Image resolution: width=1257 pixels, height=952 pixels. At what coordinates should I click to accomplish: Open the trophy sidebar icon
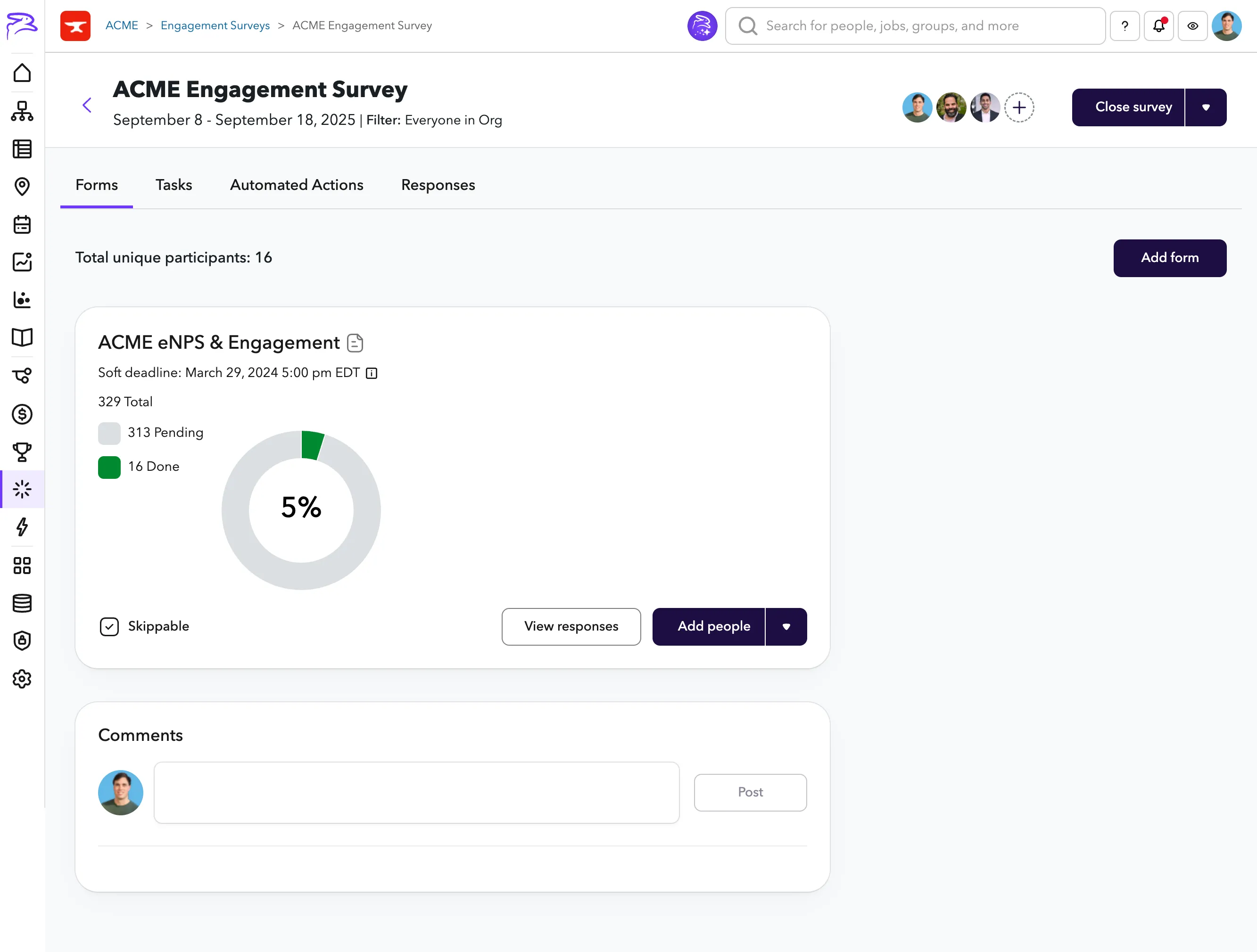pyautogui.click(x=22, y=452)
